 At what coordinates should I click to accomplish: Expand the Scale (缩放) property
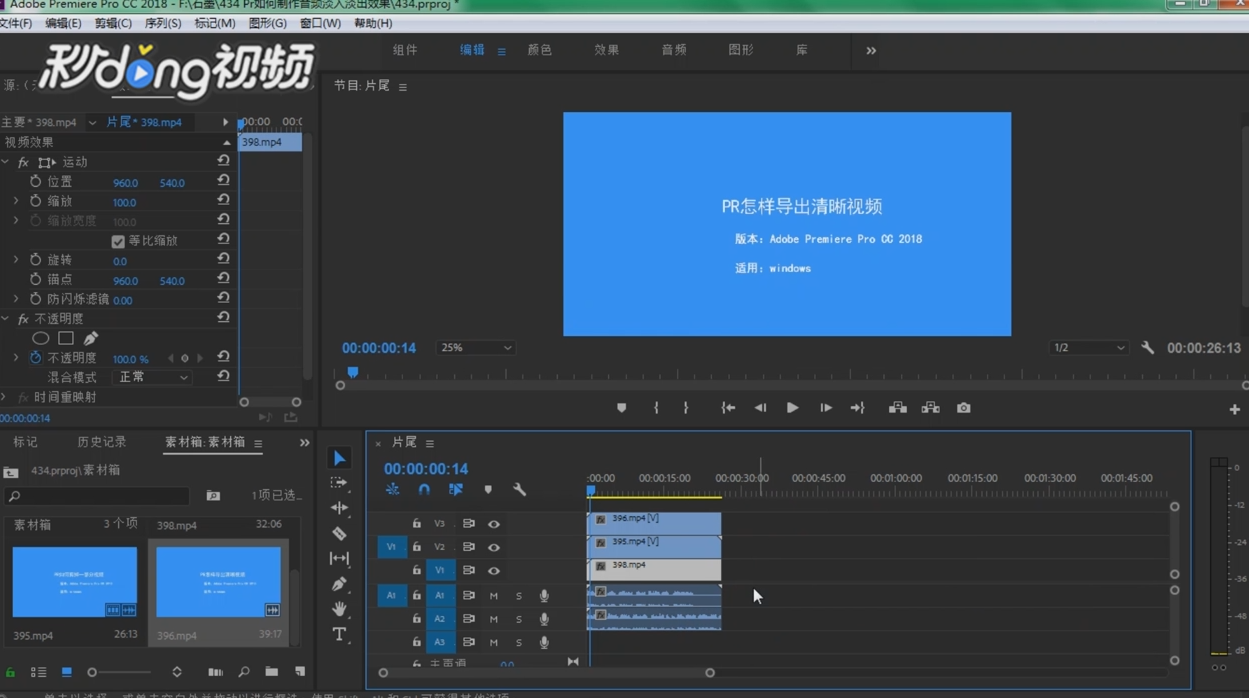[15, 201]
